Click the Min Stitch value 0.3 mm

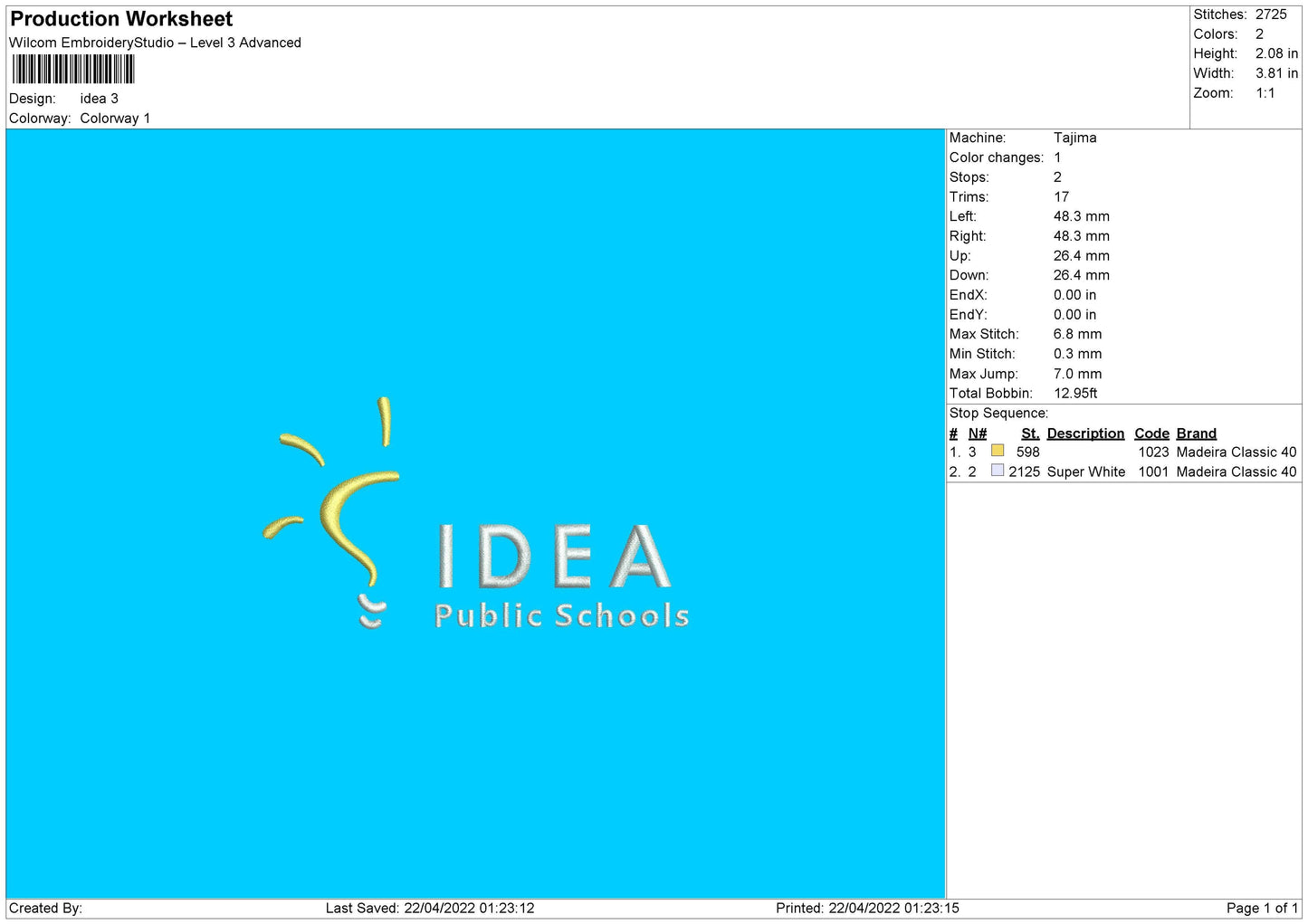coord(1078,354)
